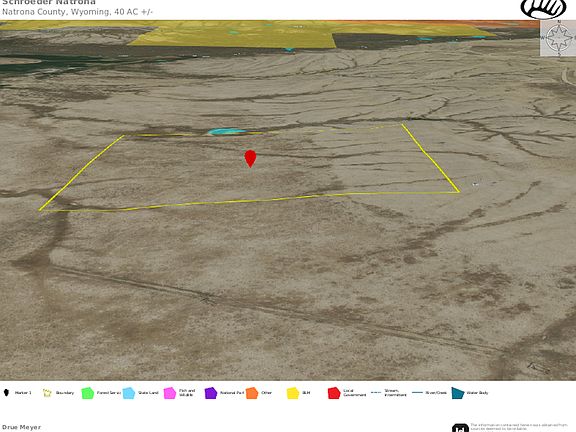Image resolution: width=576 pixels, height=432 pixels.
Task: Click the id logo next to the disclaimer
Action: pos(460,428)
